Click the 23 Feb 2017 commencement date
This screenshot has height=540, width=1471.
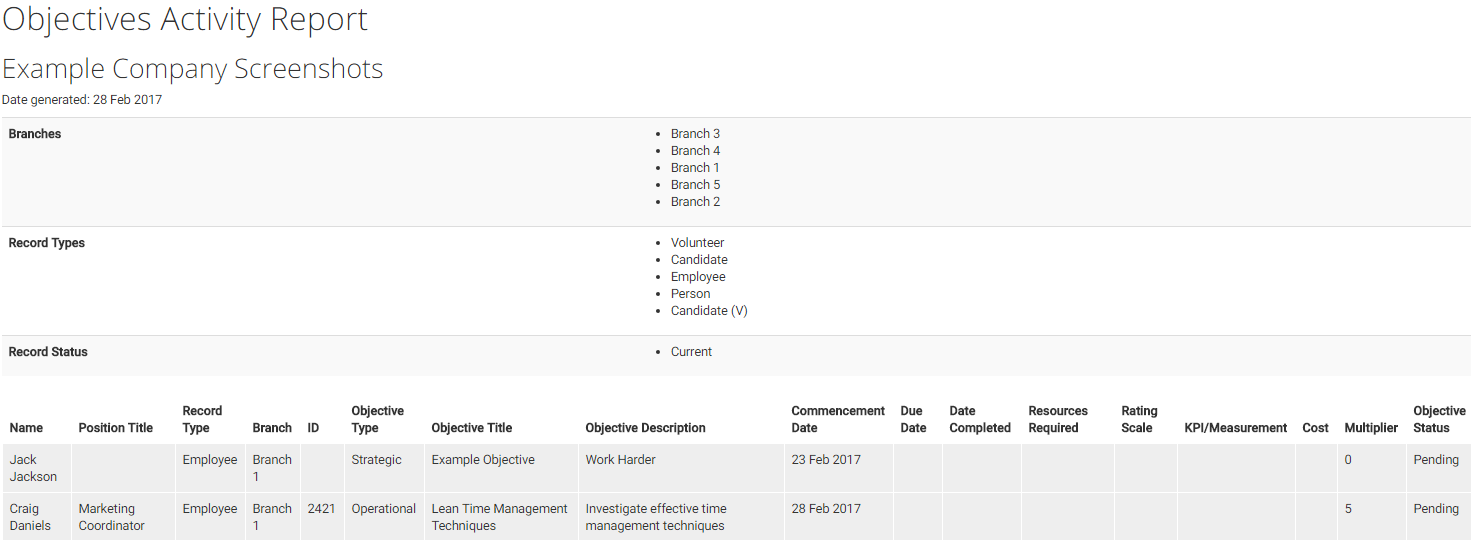[x=826, y=460]
